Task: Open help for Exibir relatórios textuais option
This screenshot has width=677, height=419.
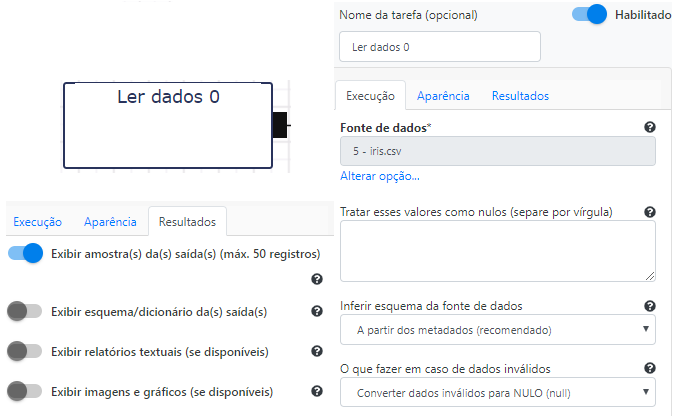Action: [317, 351]
